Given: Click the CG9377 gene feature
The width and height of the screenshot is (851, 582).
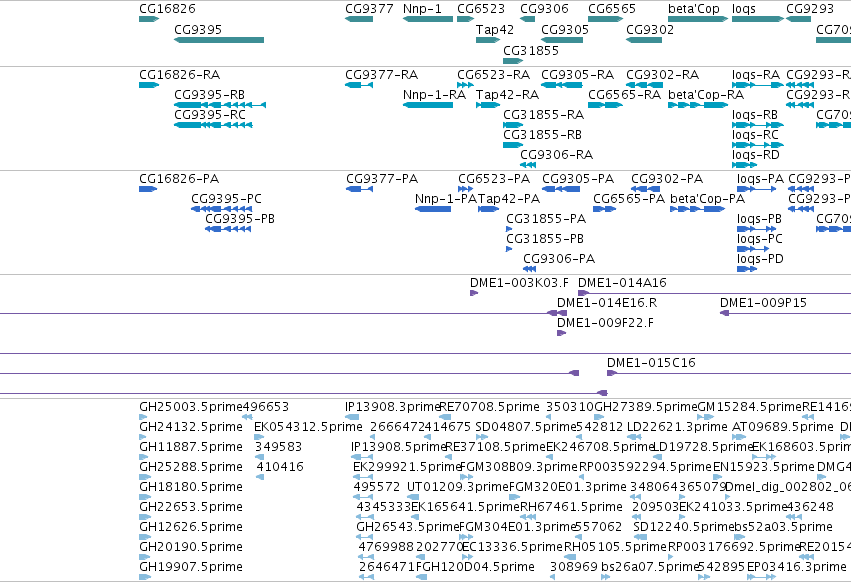Looking at the screenshot, I should [x=359, y=19].
